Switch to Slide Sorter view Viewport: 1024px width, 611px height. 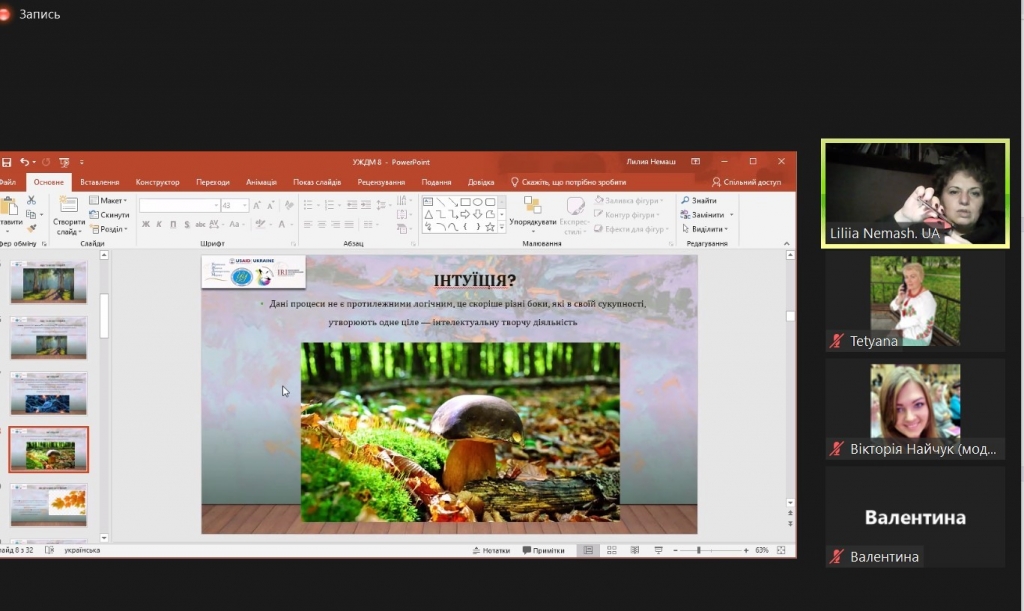pyautogui.click(x=611, y=550)
